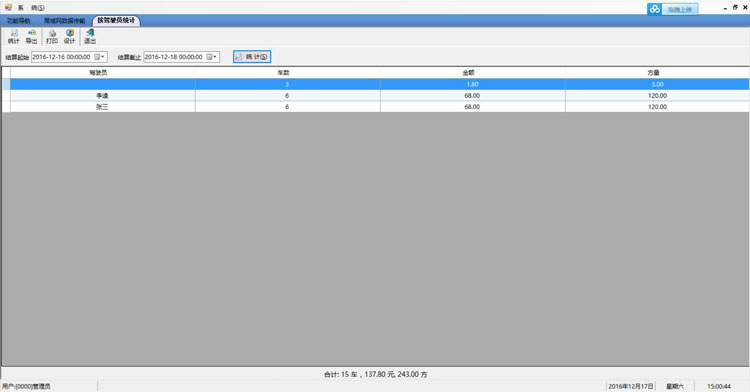Click the application logo icon in title bar
Image resolution: width=750 pixels, height=392 pixels.
(x=8, y=7)
